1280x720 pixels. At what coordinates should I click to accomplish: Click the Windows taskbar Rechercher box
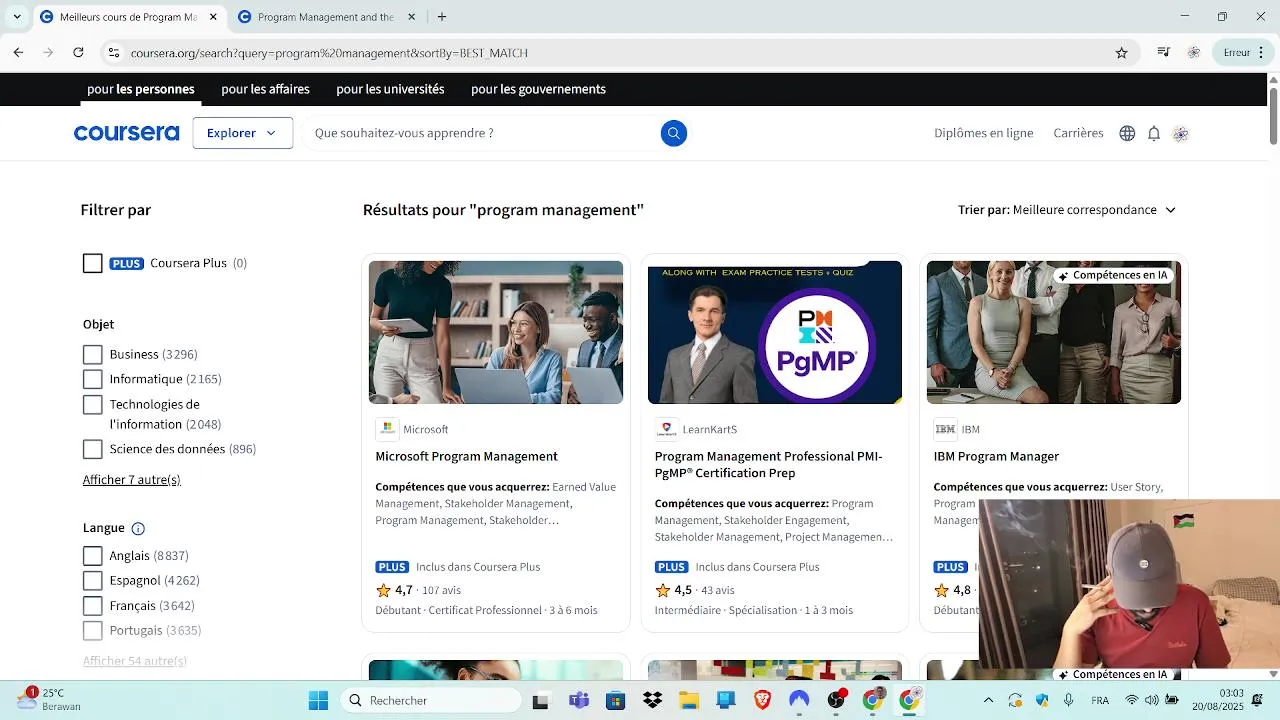pyautogui.click(x=430, y=701)
